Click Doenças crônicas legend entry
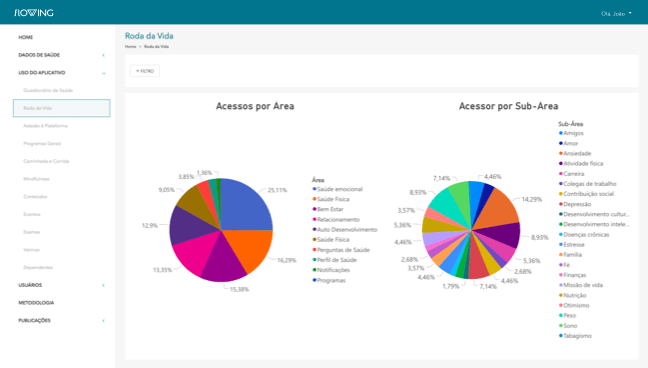Image resolution: width=648 pixels, height=368 pixels. [584, 234]
